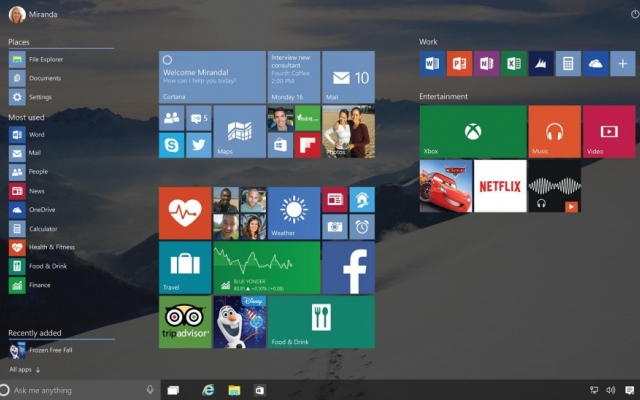Screen dimensions: 640x400
Task: Open the Travel suitcase tile
Action: click(x=185, y=268)
